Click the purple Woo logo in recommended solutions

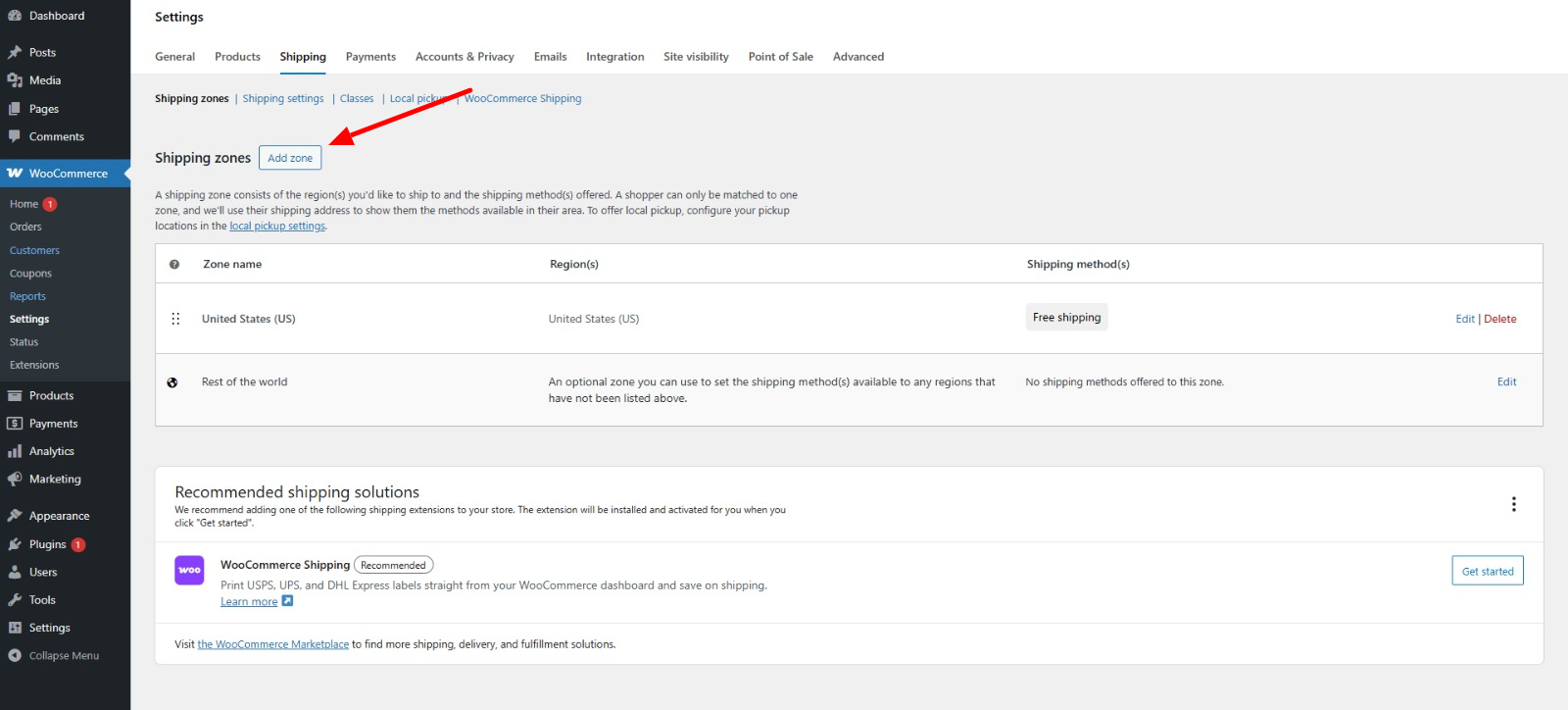pyautogui.click(x=189, y=571)
